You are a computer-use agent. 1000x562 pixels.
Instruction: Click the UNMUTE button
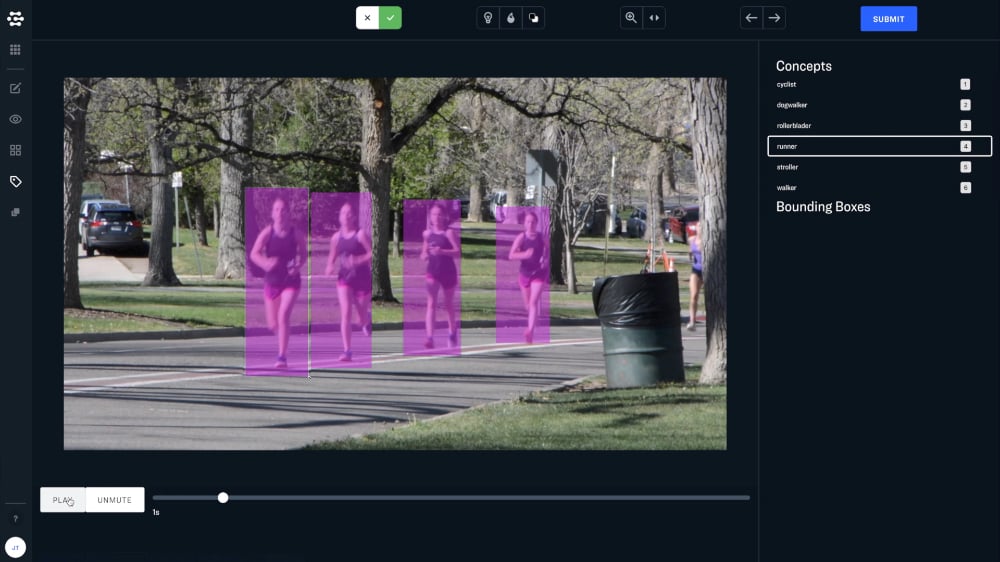(114, 500)
